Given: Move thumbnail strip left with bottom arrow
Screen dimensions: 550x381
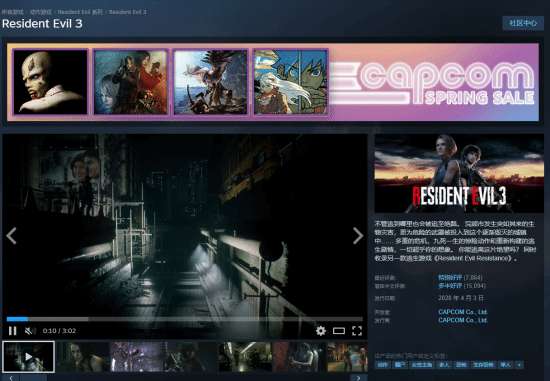Looking at the screenshot, I should tap(11, 378).
